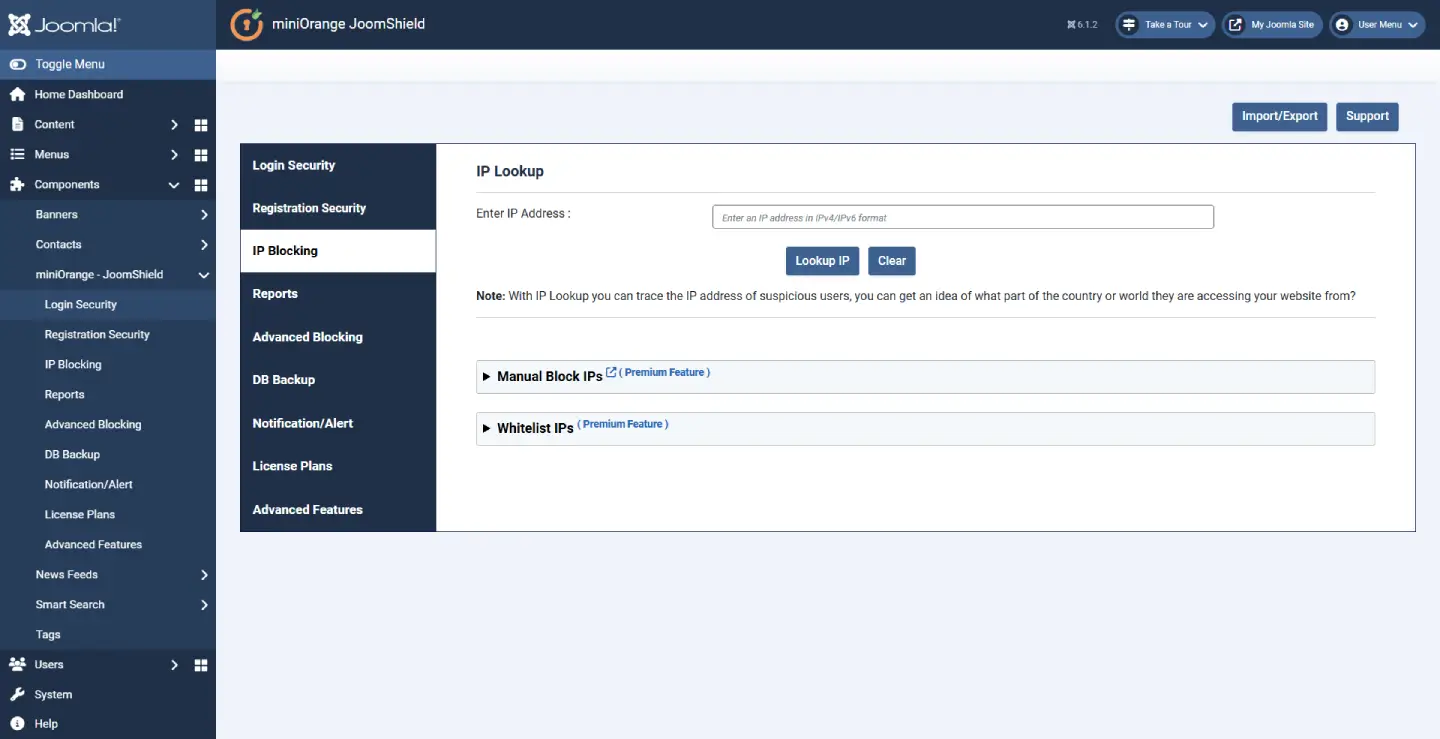Image resolution: width=1440 pixels, height=739 pixels.
Task: Click the Lookup IP button
Action: 822,261
